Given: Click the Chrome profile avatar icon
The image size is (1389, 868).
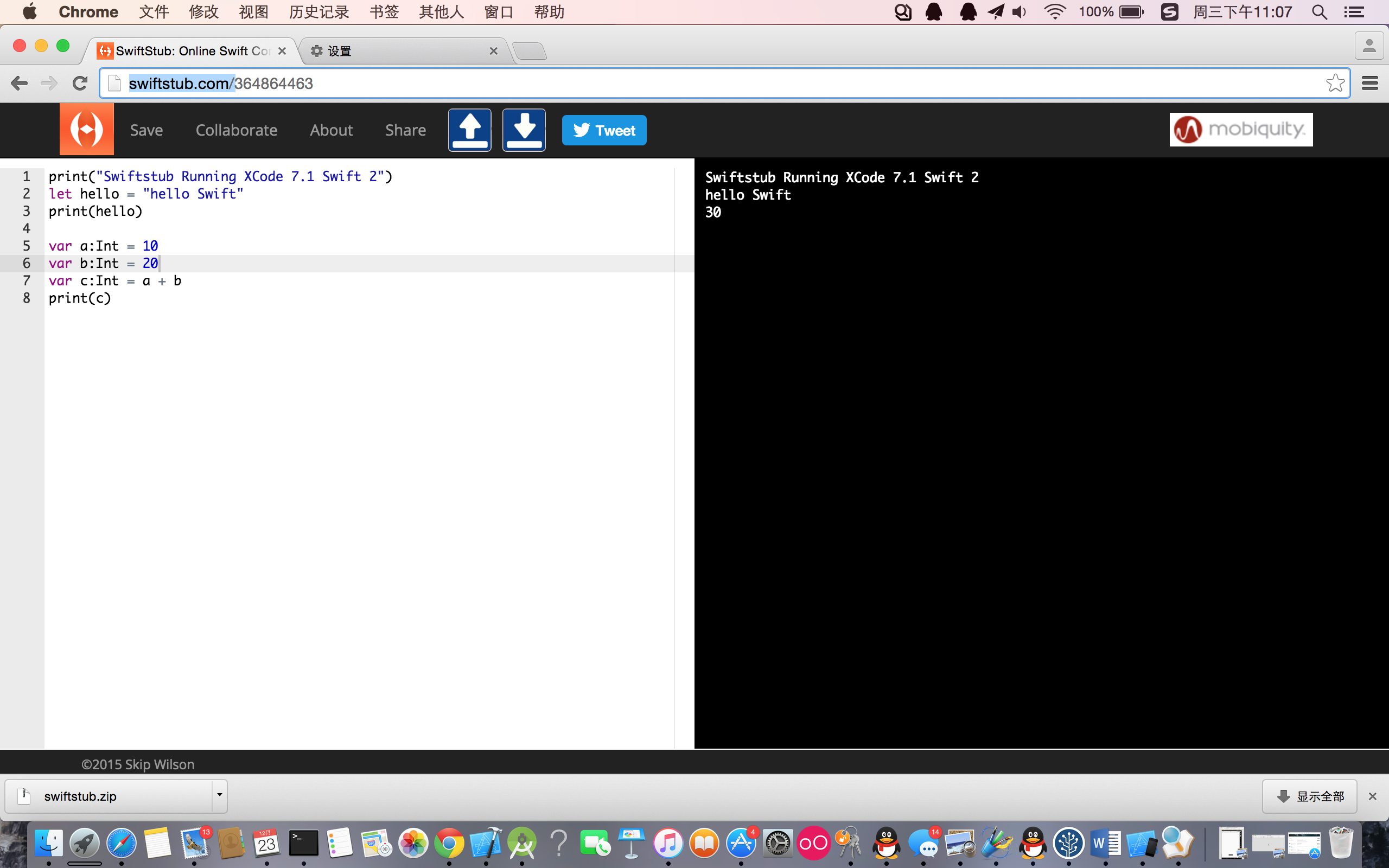Looking at the screenshot, I should [1369, 46].
